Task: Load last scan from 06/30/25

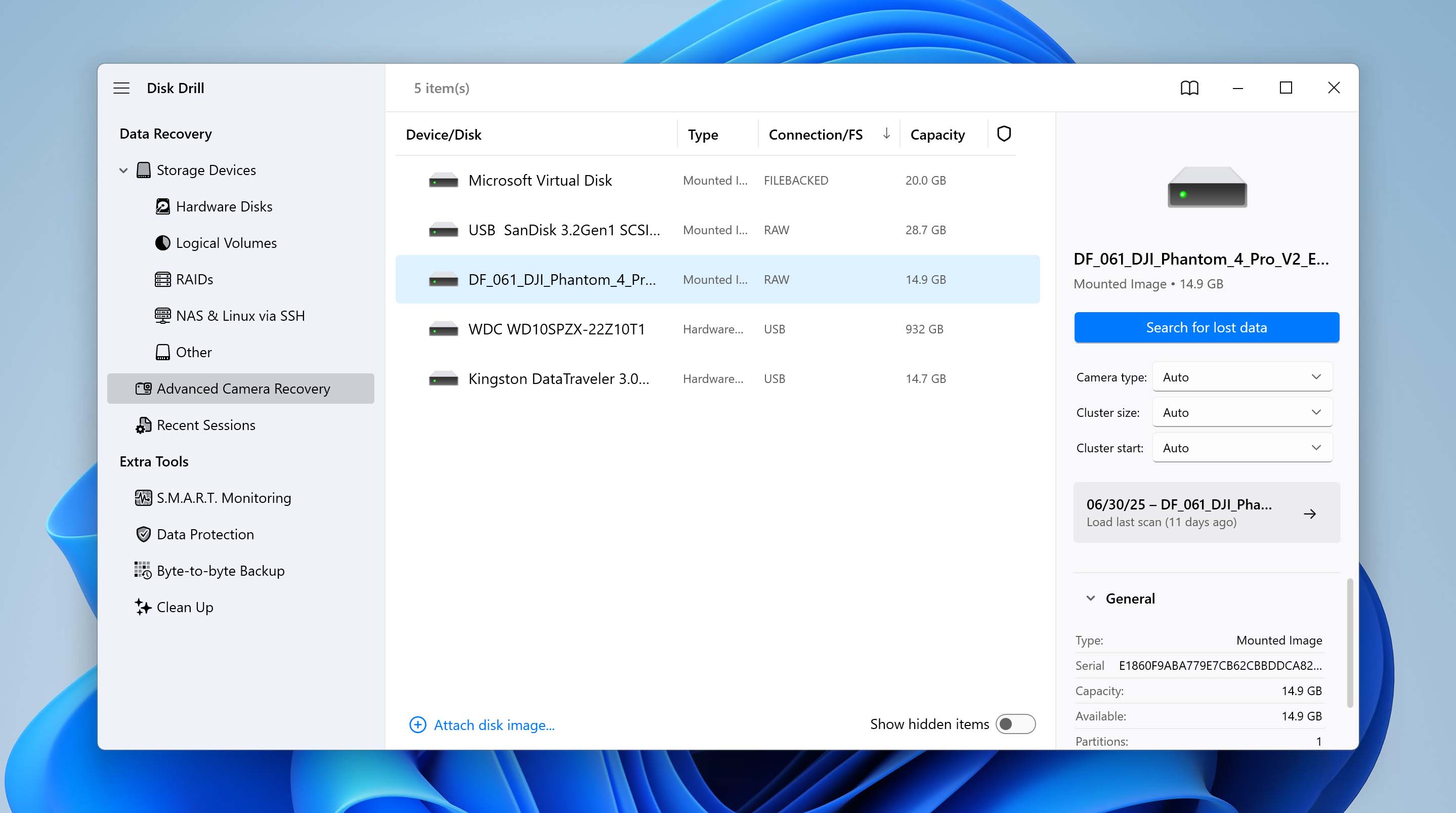Action: [1206, 512]
